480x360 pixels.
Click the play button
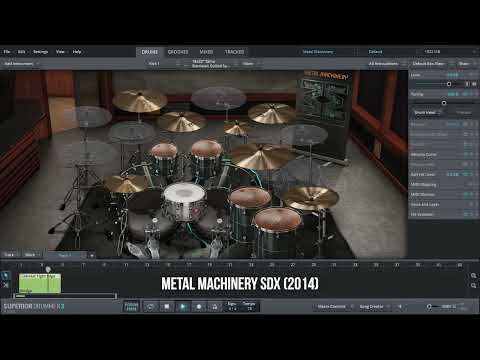183,307
